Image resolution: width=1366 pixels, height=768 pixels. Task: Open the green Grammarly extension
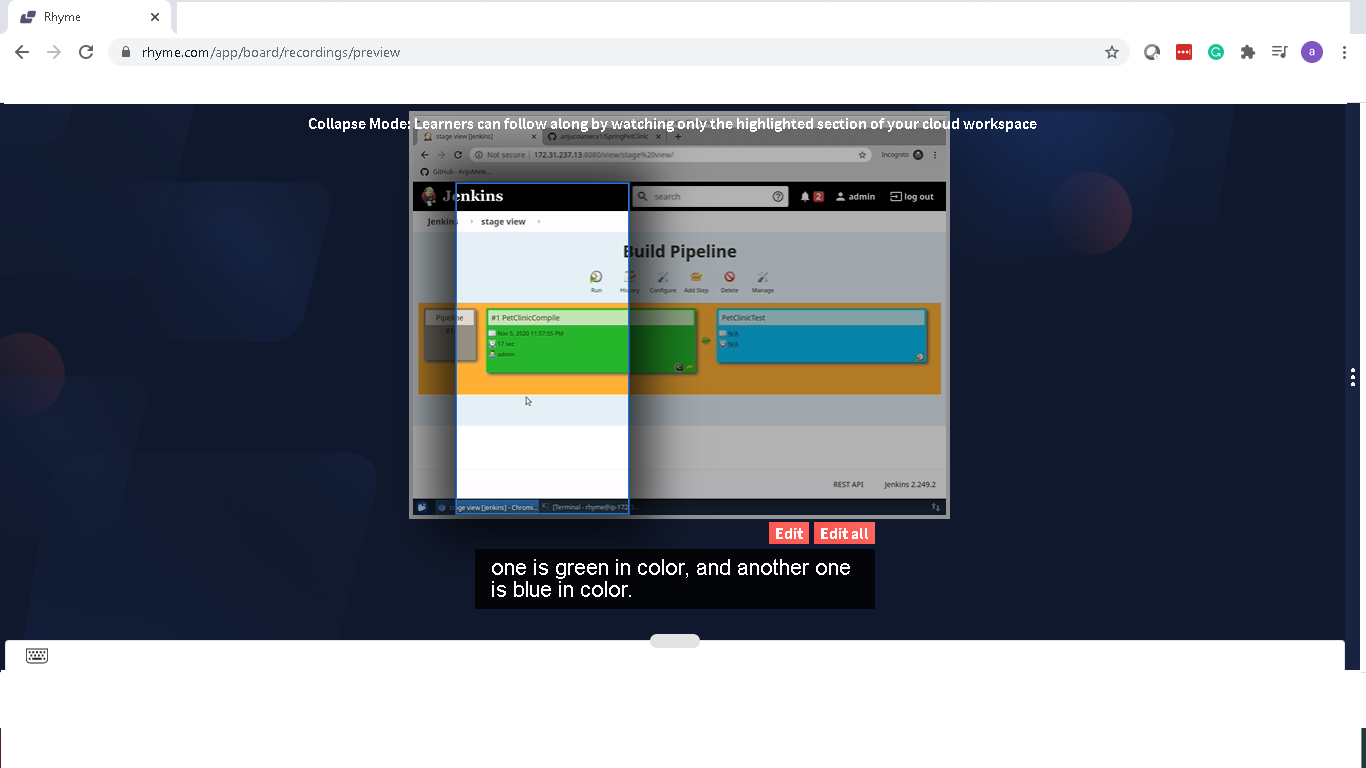click(1216, 52)
